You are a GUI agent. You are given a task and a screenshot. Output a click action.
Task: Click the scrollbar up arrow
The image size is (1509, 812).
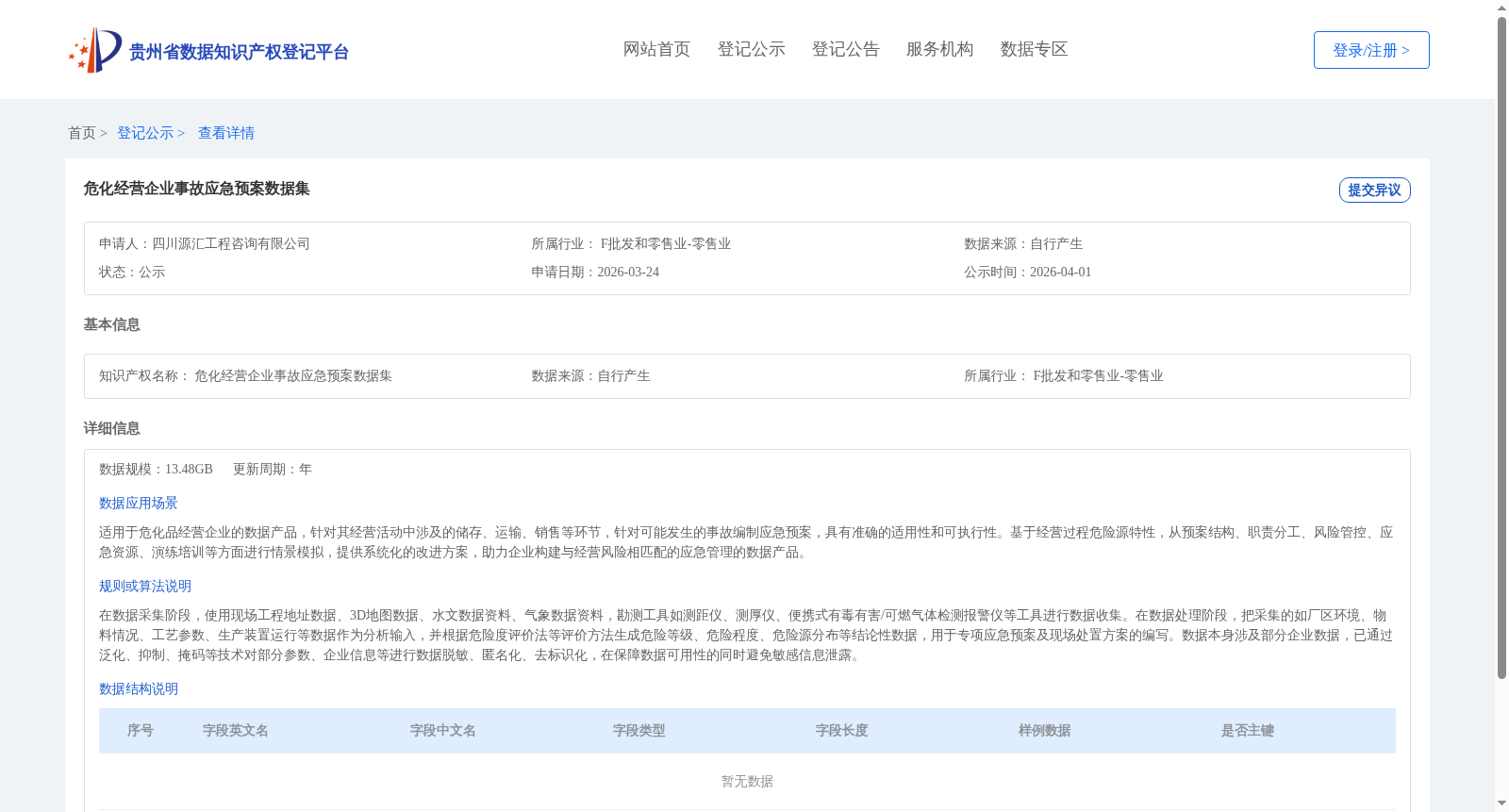(x=1501, y=8)
